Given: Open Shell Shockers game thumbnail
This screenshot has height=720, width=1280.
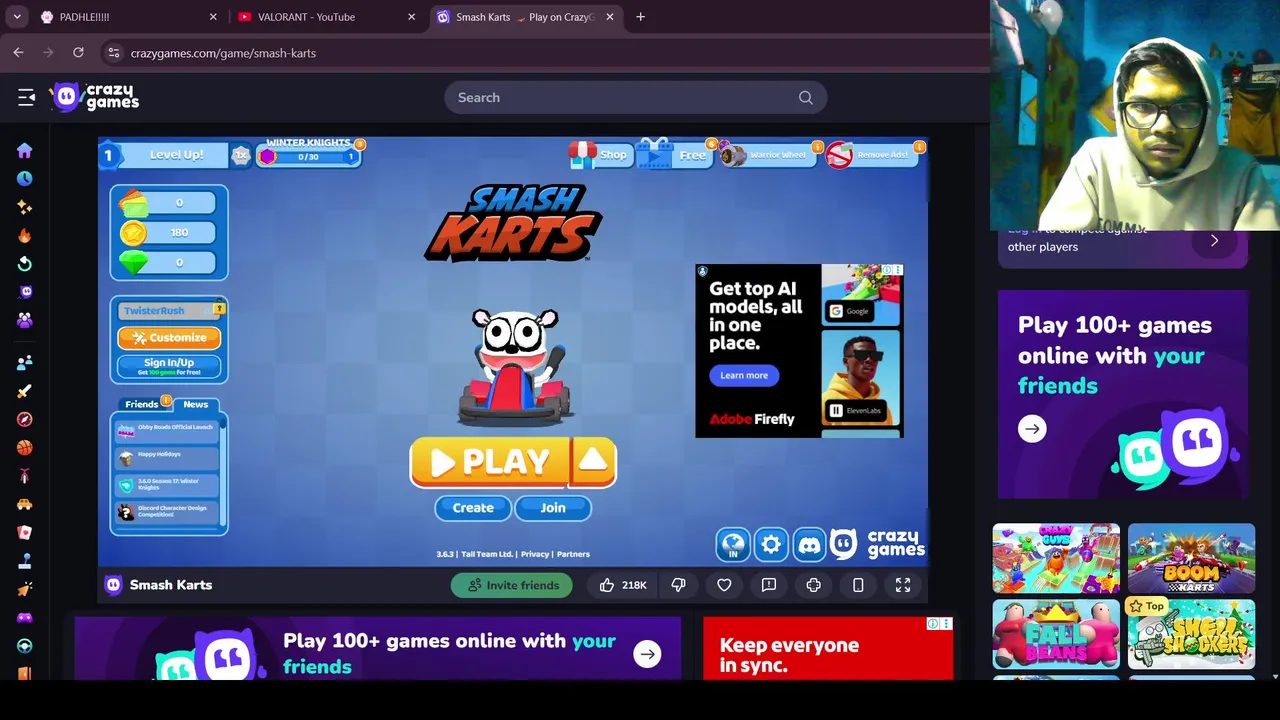Looking at the screenshot, I should (1191, 634).
